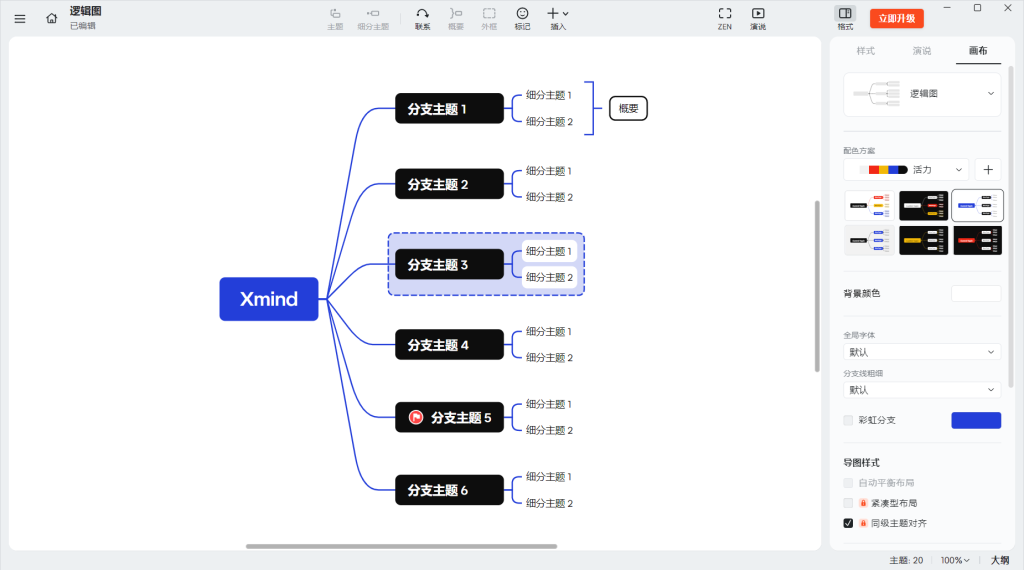Viewport: 1024px width, 570px height.
Task: Switch to the 样式 tab
Action: pos(865,51)
